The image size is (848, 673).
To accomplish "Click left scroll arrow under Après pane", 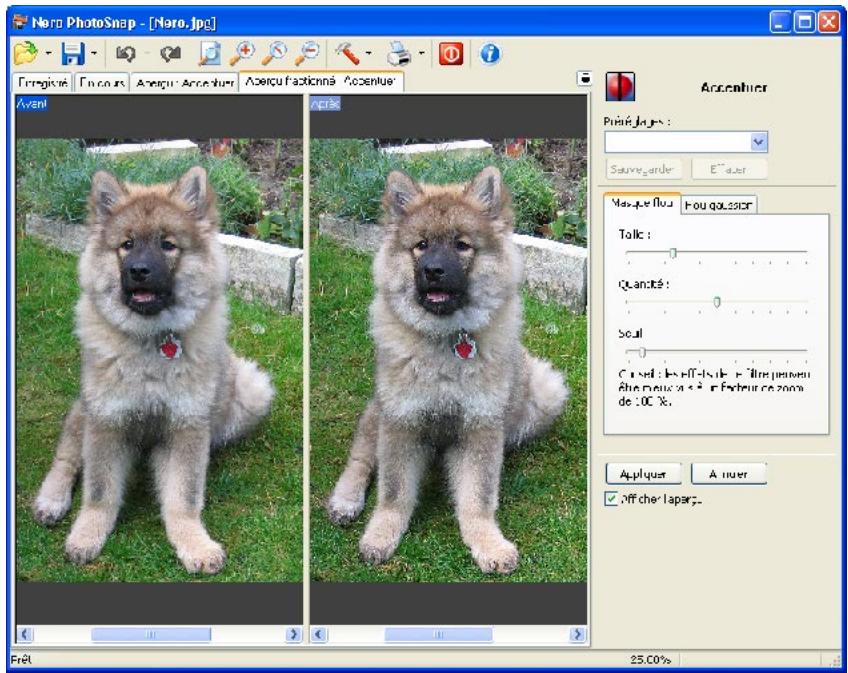I will pos(319,634).
